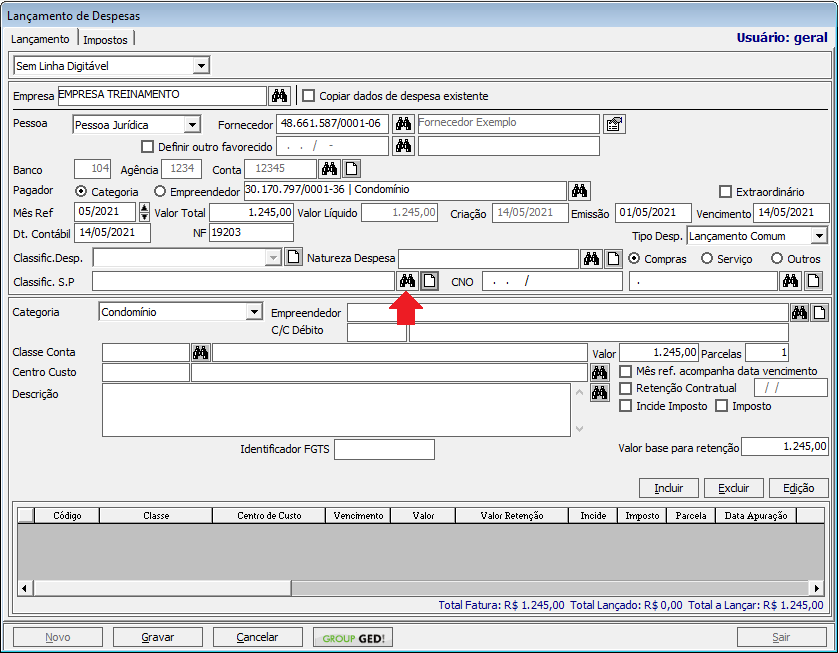Select Outros radio option
The image size is (839, 653).
tap(777, 259)
